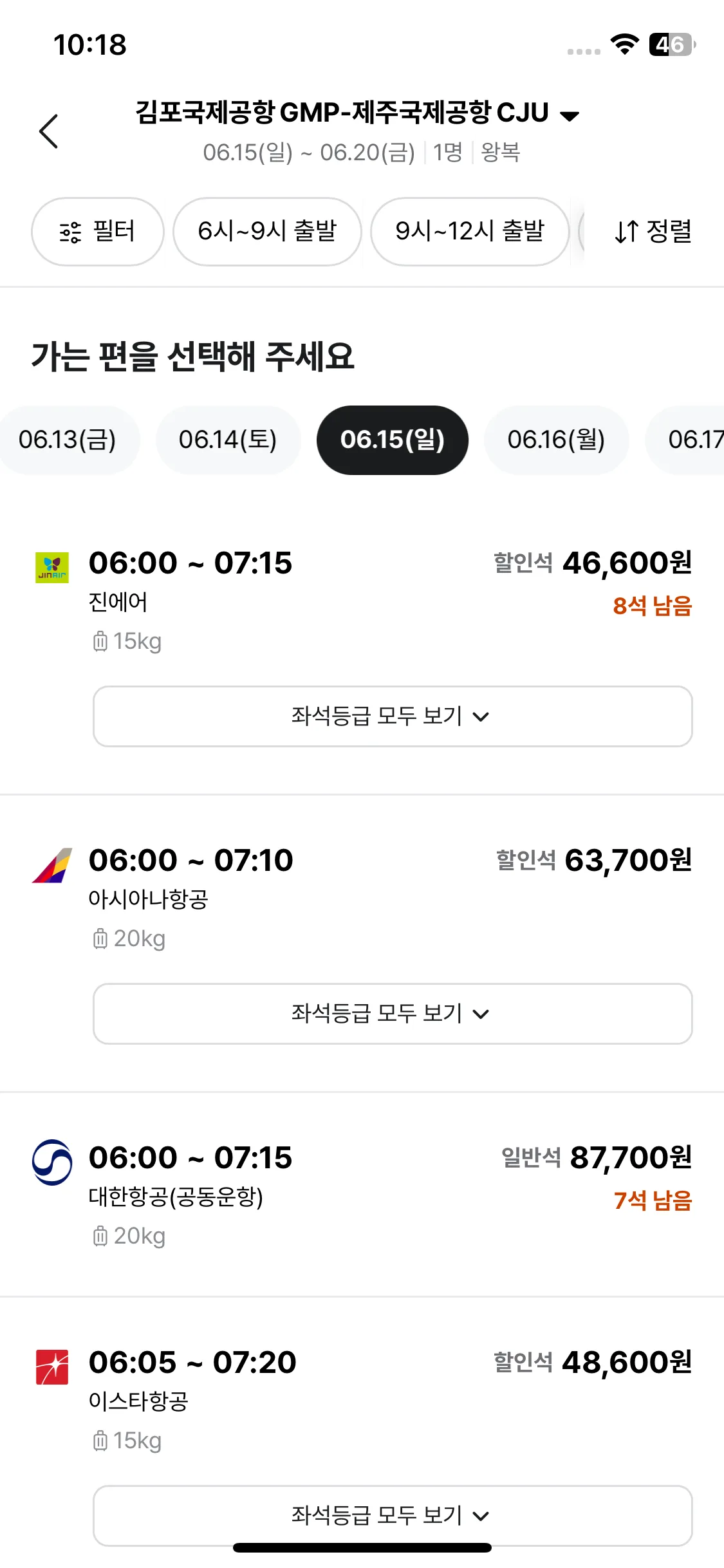
Task: Select the Jin Air logo icon
Action: [x=51, y=568]
